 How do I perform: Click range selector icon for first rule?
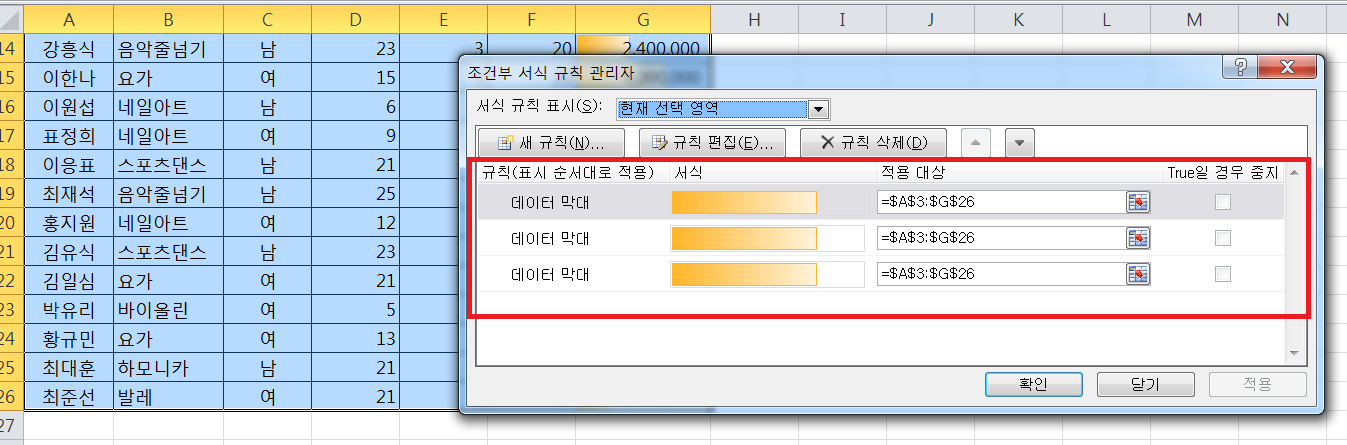[1137, 203]
